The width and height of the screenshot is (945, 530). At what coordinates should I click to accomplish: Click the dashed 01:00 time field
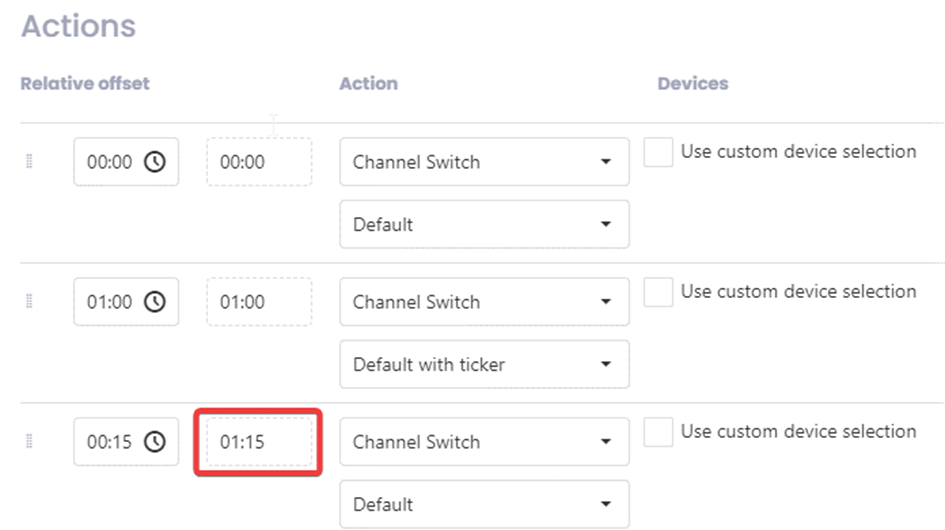click(x=258, y=302)
